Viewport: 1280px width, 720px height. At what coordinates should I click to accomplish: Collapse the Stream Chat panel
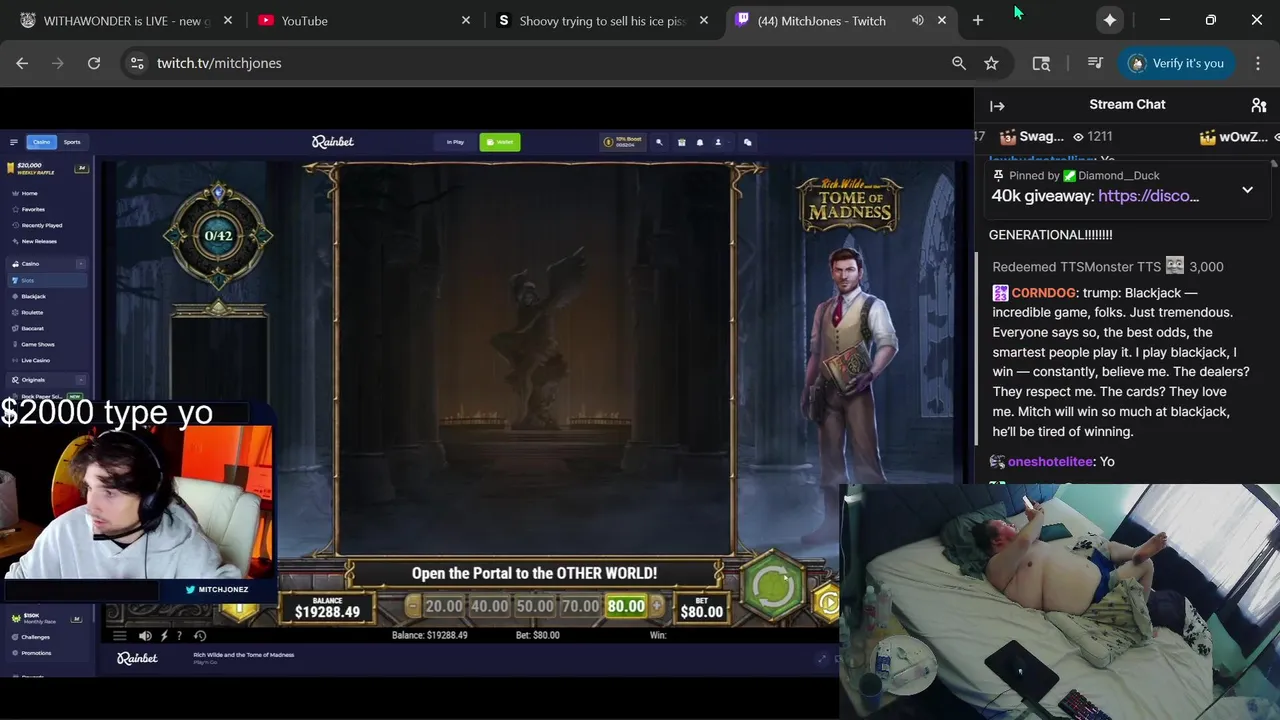[x=997, y=105]
